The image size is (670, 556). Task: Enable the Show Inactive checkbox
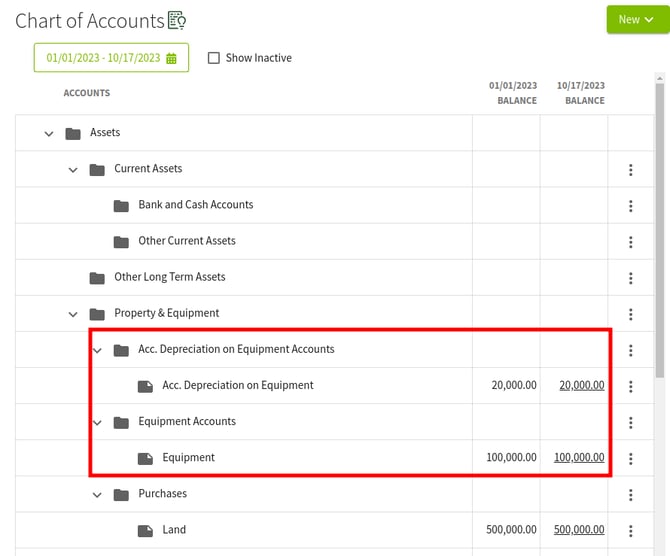click(x=213, y=58)
